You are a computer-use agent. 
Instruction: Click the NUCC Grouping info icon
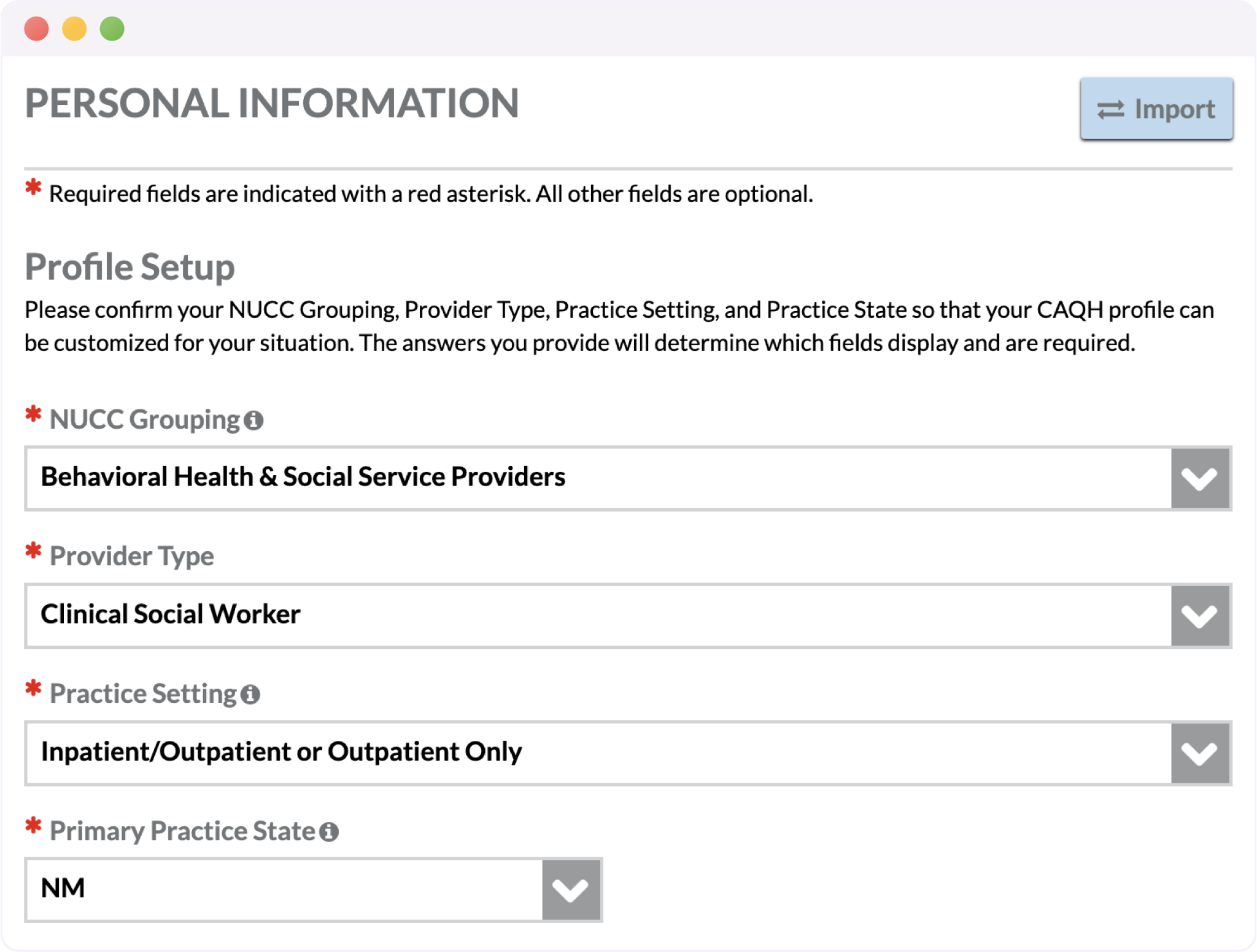point(253,420)
